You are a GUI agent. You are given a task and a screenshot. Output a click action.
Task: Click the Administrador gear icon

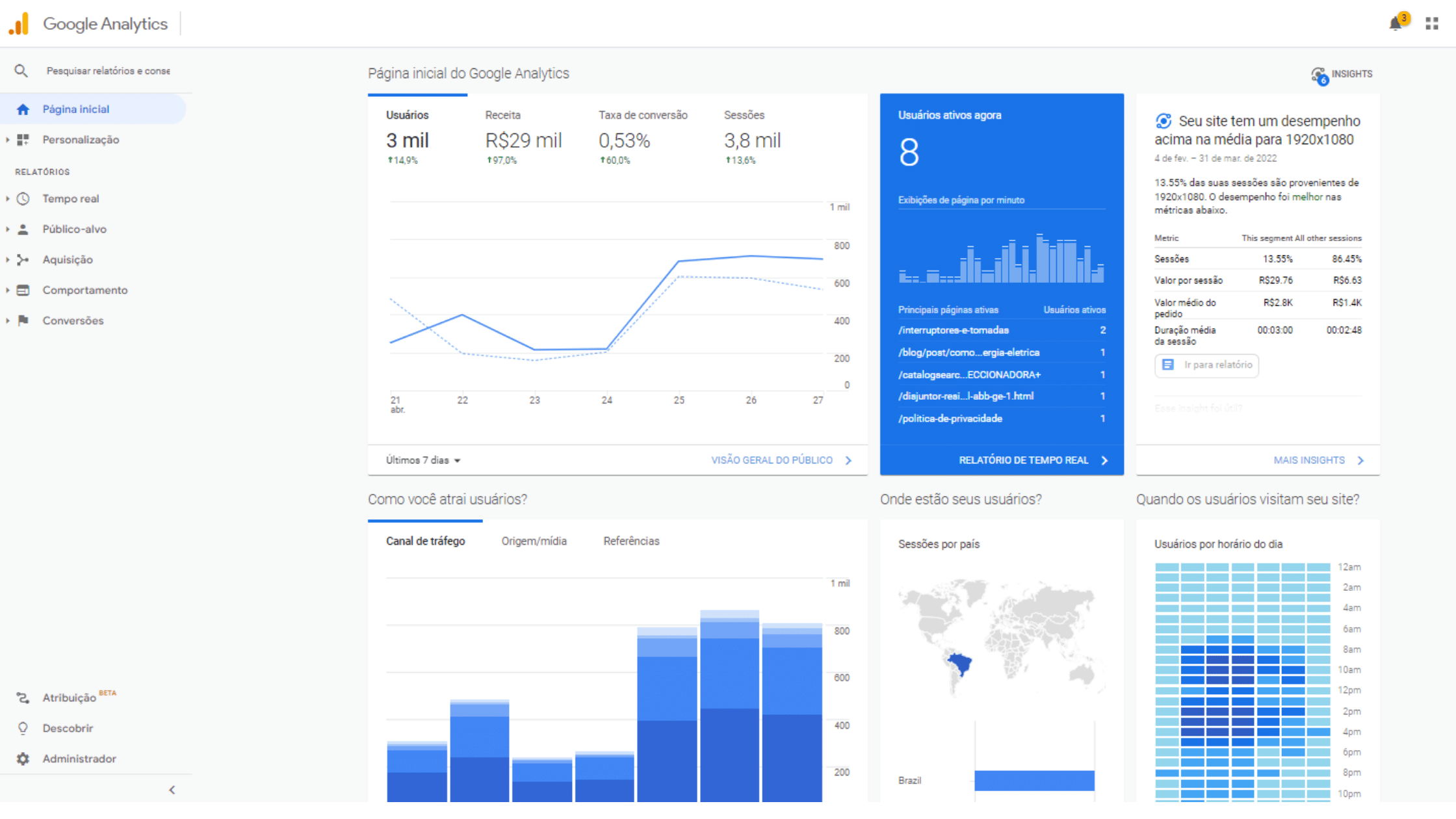23,759
